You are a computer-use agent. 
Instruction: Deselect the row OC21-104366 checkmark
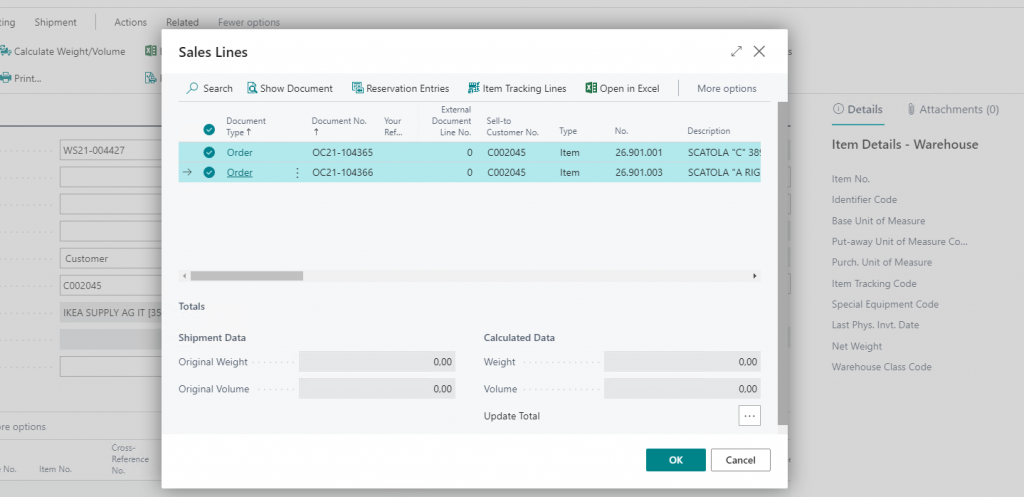[209, 172]
